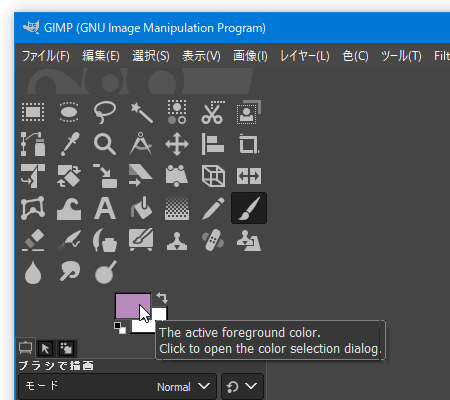Choose the Eraser tool
Image resolution: width=450 pixels, height=400 pixels.
click(x=33, y=240)
